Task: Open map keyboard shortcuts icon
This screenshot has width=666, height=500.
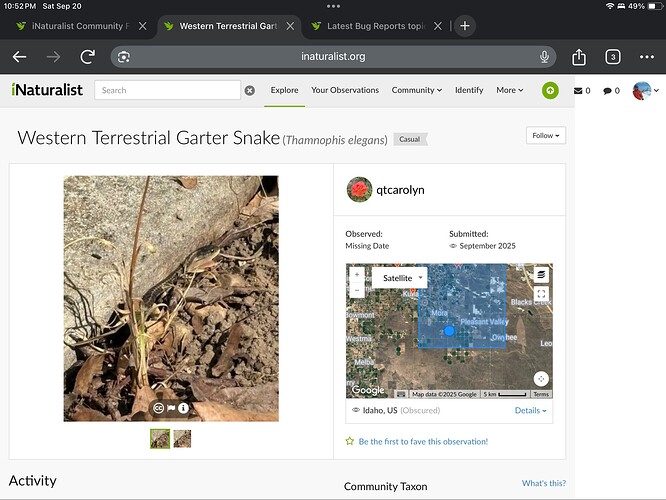Action: (x=401, y=394)
